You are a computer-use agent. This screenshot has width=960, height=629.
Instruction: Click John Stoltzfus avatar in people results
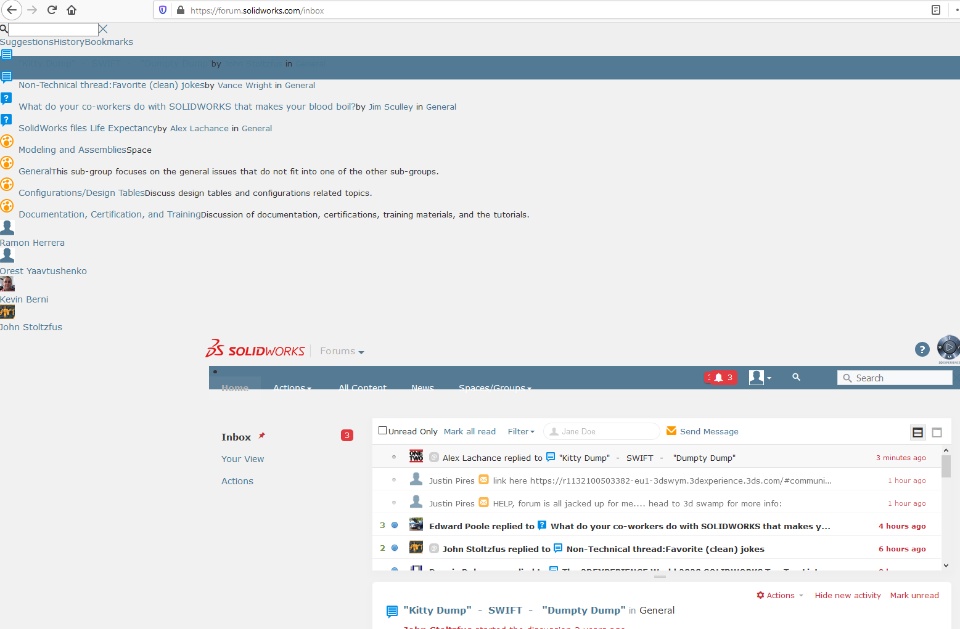[7, 312]
